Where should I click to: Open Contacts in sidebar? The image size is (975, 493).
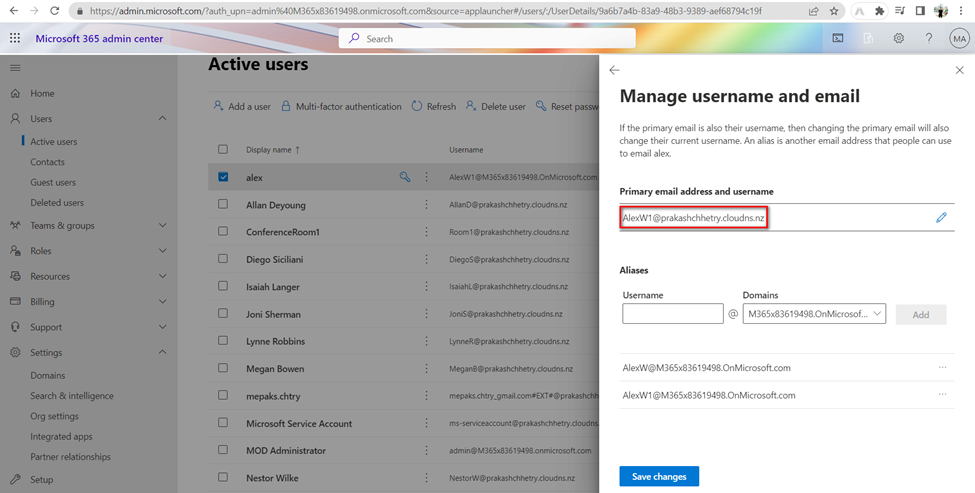tap(47, 162)
